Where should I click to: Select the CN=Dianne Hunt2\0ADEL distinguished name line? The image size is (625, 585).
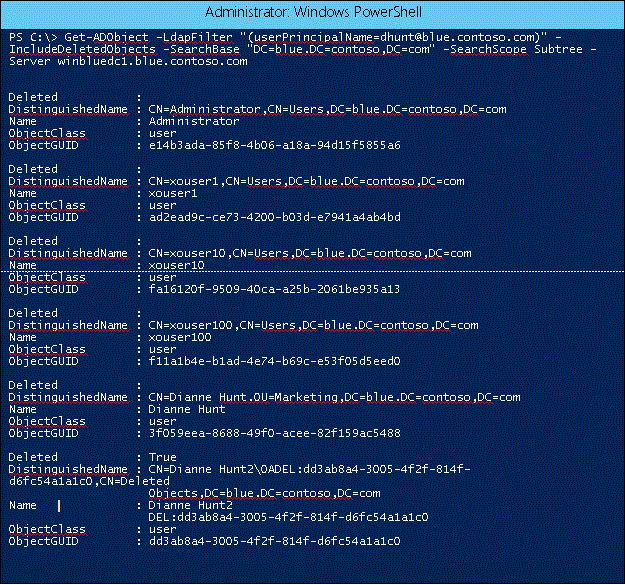(x=309, y=469)
